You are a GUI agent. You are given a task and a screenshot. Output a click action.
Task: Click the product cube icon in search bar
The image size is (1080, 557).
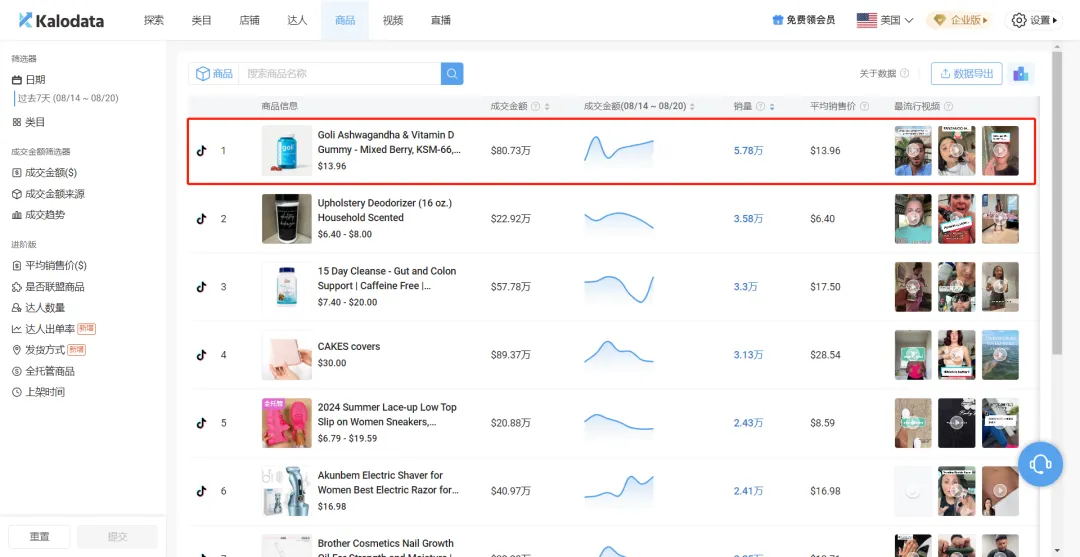click(202, 74)
